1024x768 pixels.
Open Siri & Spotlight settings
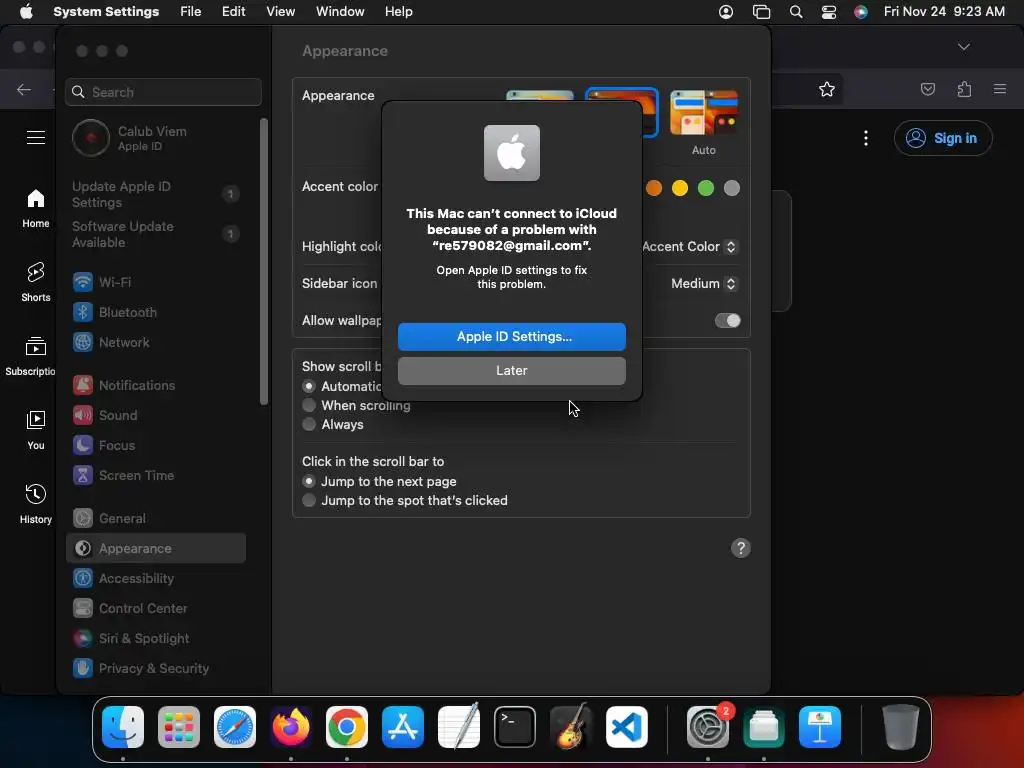(155, 639)
